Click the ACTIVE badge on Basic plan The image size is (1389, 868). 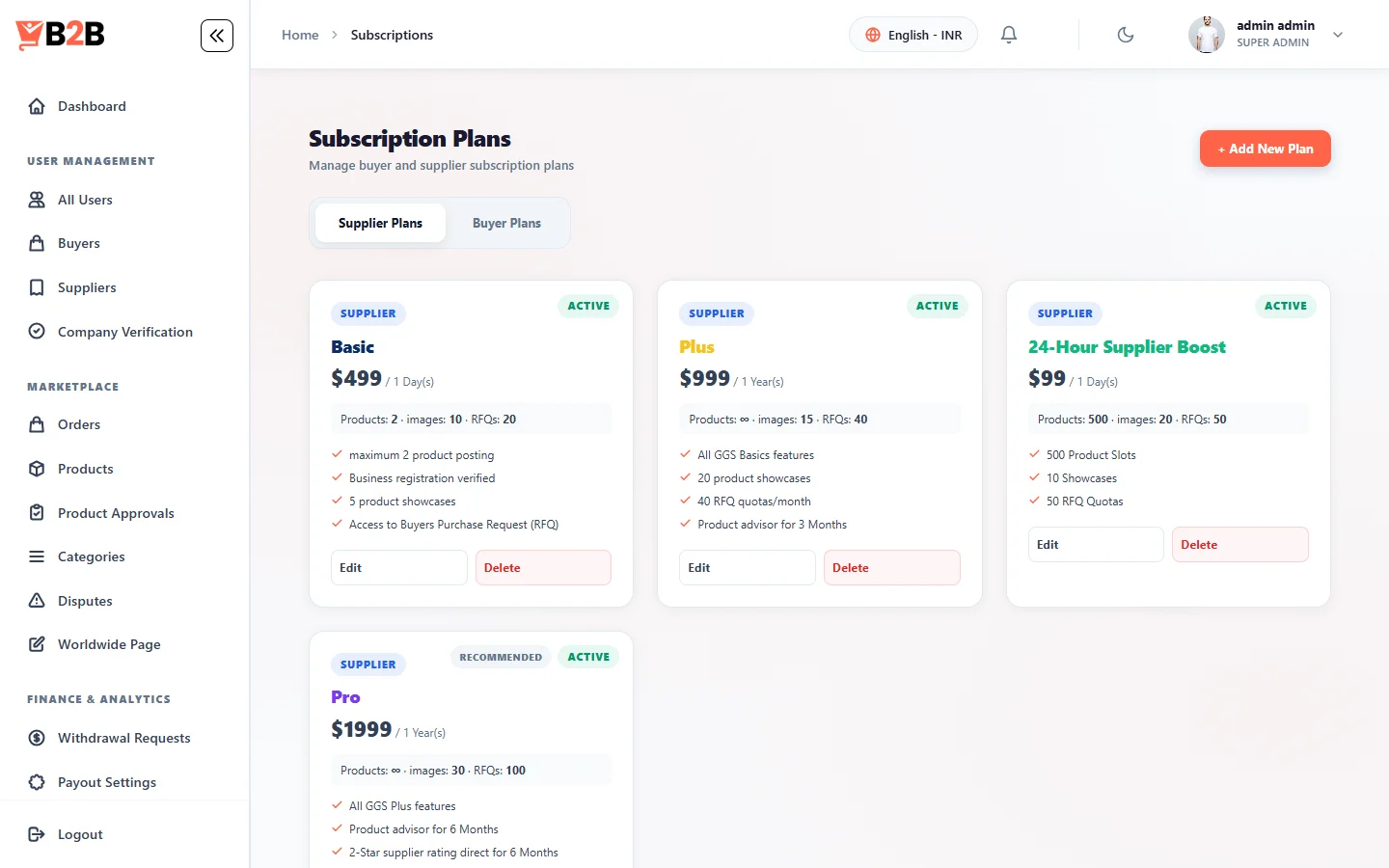tap(588, 306)
